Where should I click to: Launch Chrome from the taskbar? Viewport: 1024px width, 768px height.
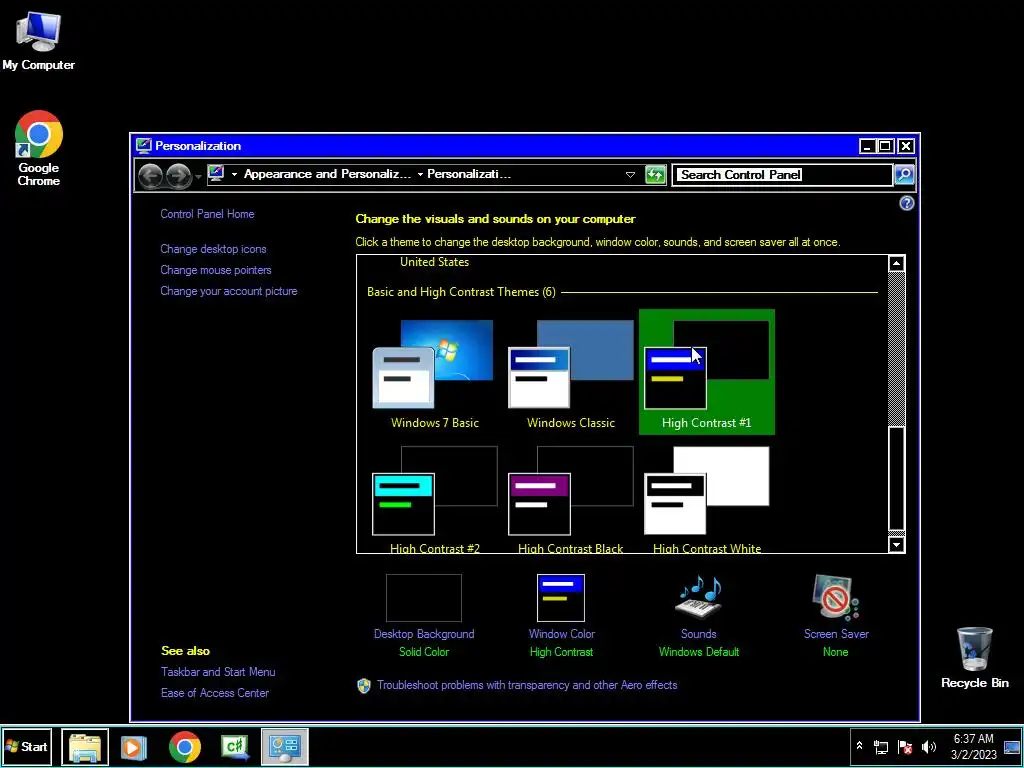185,747
